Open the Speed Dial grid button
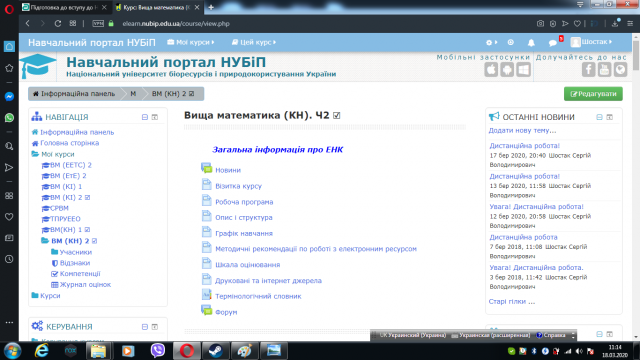640x360 pixels. coord(73,24)
